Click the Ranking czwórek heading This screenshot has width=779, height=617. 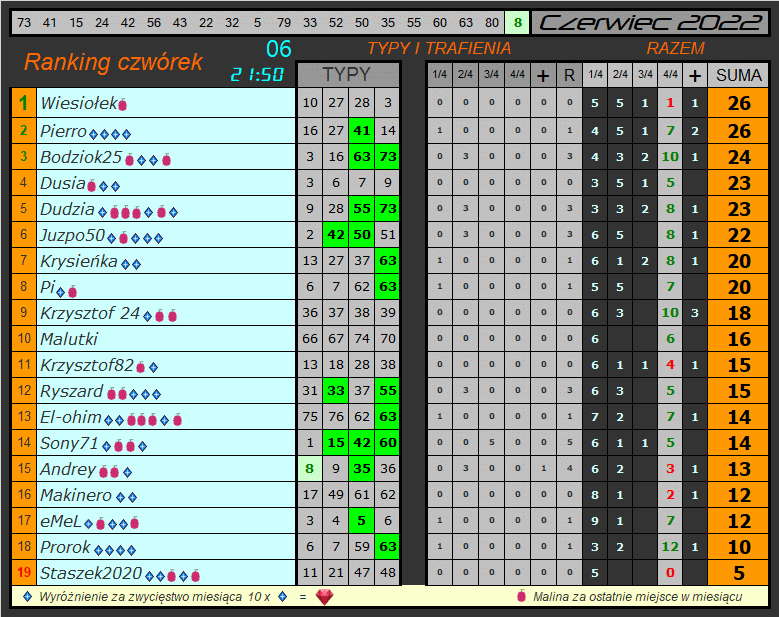(x=114, y=62)
